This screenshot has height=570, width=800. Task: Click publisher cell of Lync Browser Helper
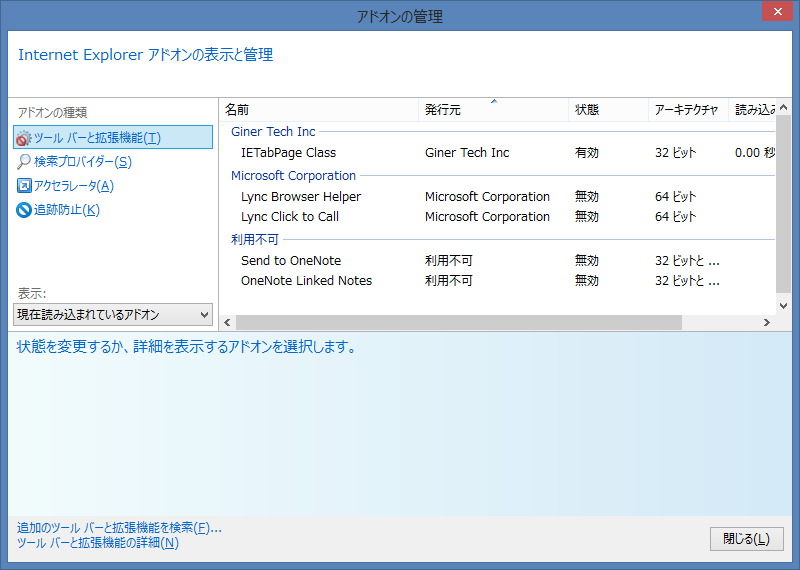pyautogui.click(x=487, y=196)
